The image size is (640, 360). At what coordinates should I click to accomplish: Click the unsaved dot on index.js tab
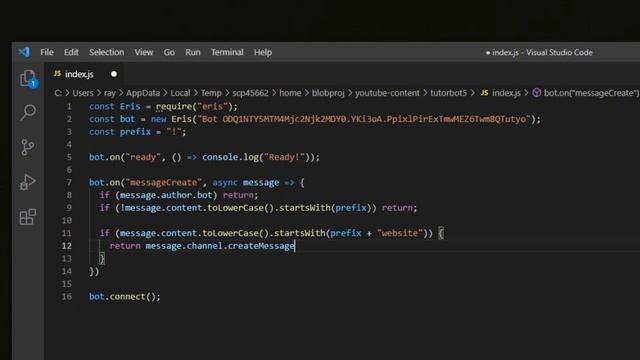[x=114, y=74]
